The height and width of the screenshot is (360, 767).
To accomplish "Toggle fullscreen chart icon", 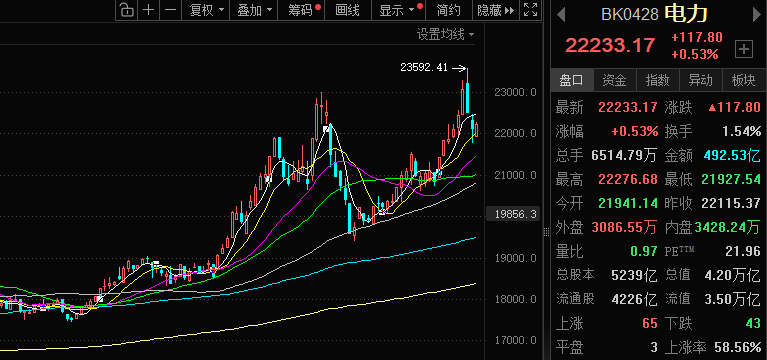I will coord(531,10).
